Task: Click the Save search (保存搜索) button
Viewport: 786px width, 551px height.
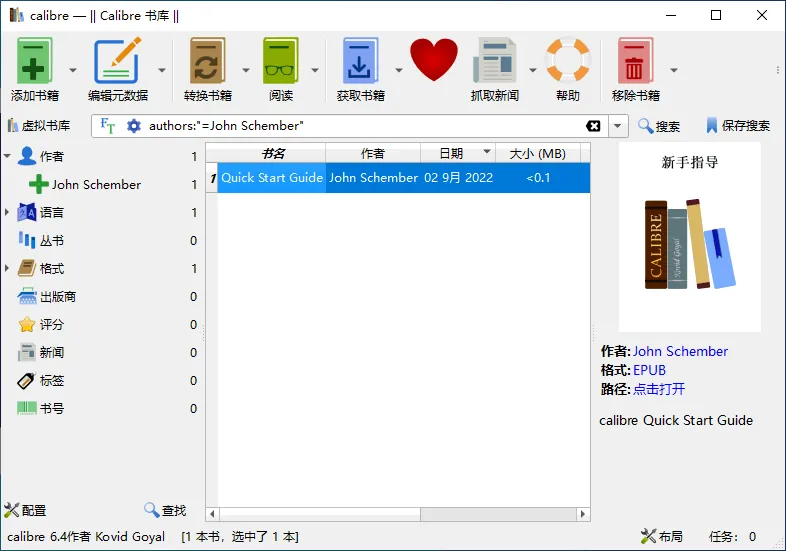Action: (x=738, y=126)
